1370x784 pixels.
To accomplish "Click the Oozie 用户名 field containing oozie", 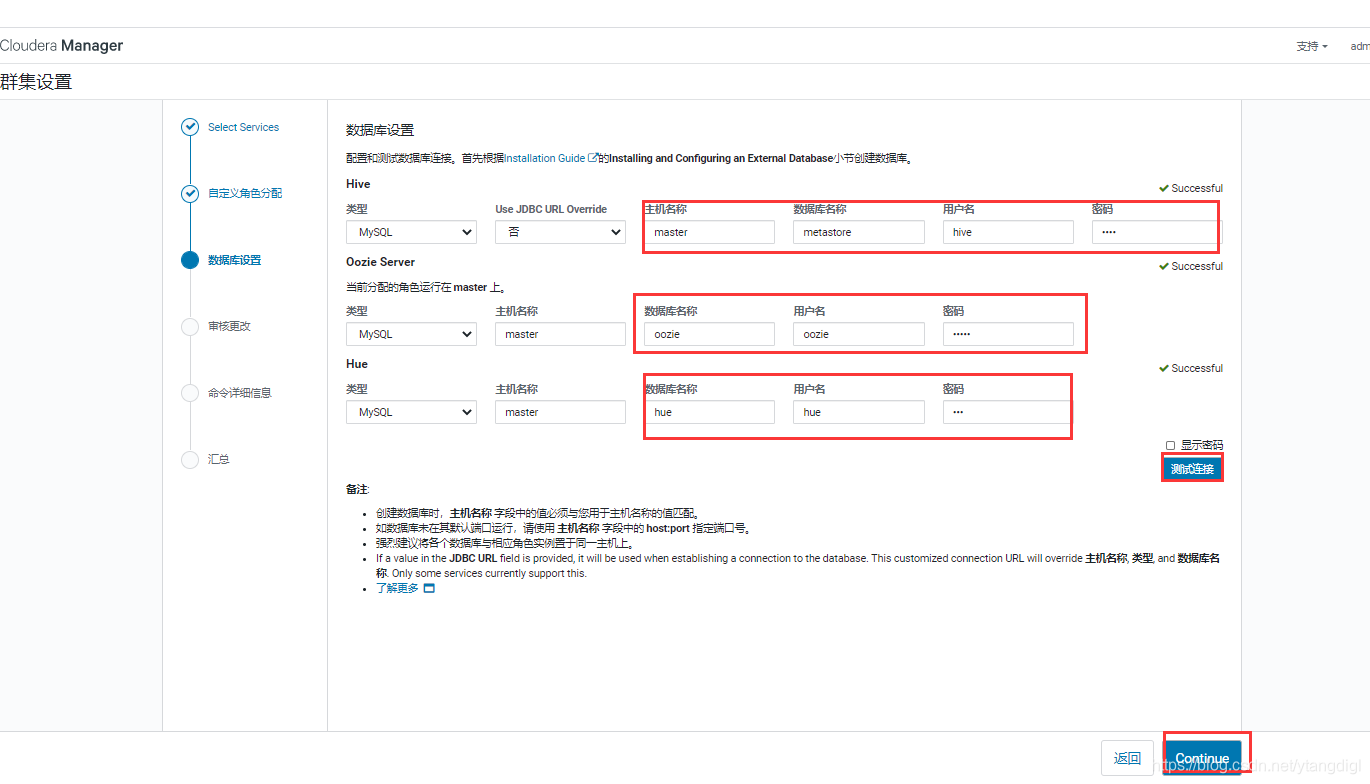I will [859, 334].
